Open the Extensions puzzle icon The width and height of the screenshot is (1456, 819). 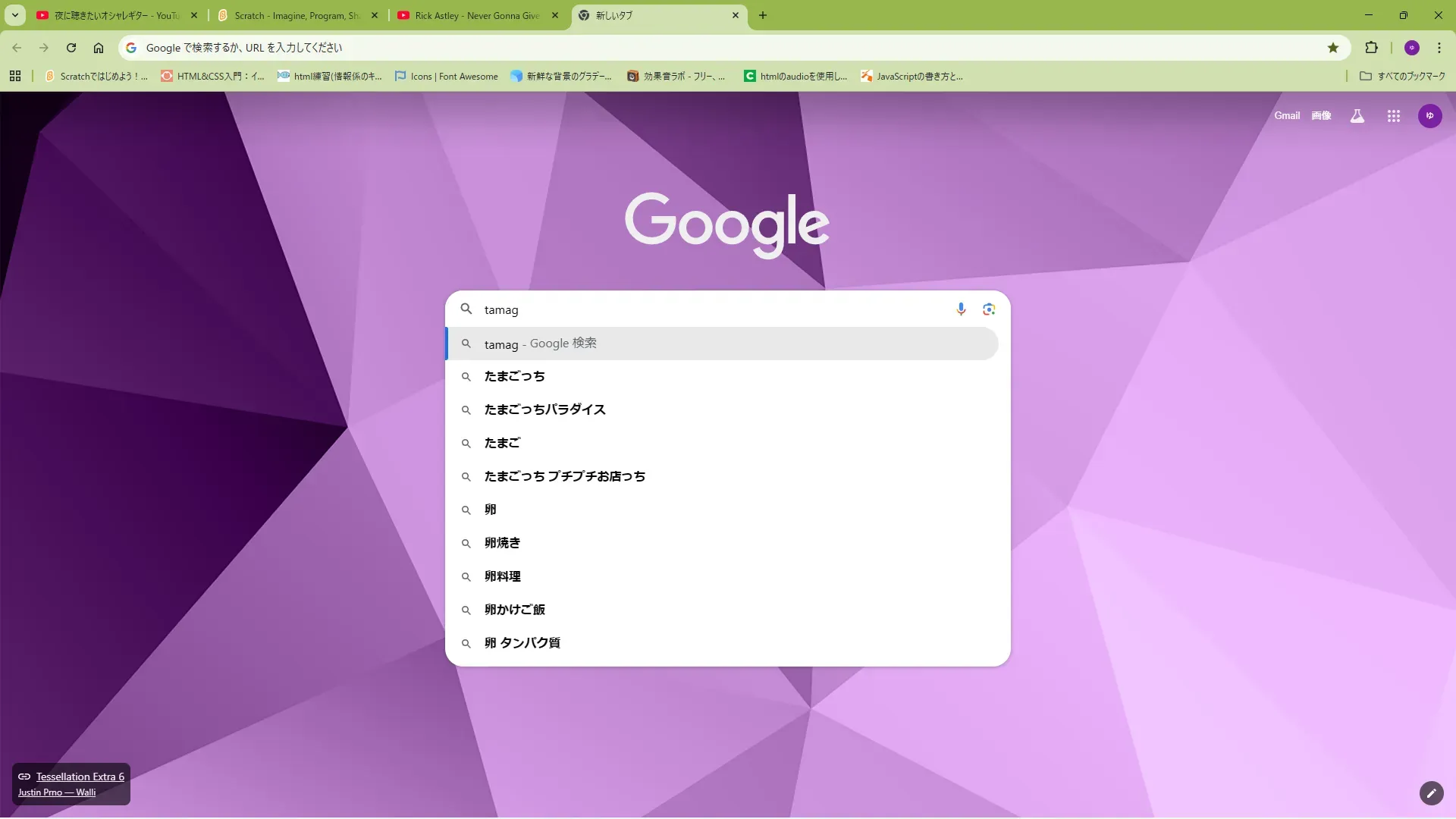click(1371, 48)
